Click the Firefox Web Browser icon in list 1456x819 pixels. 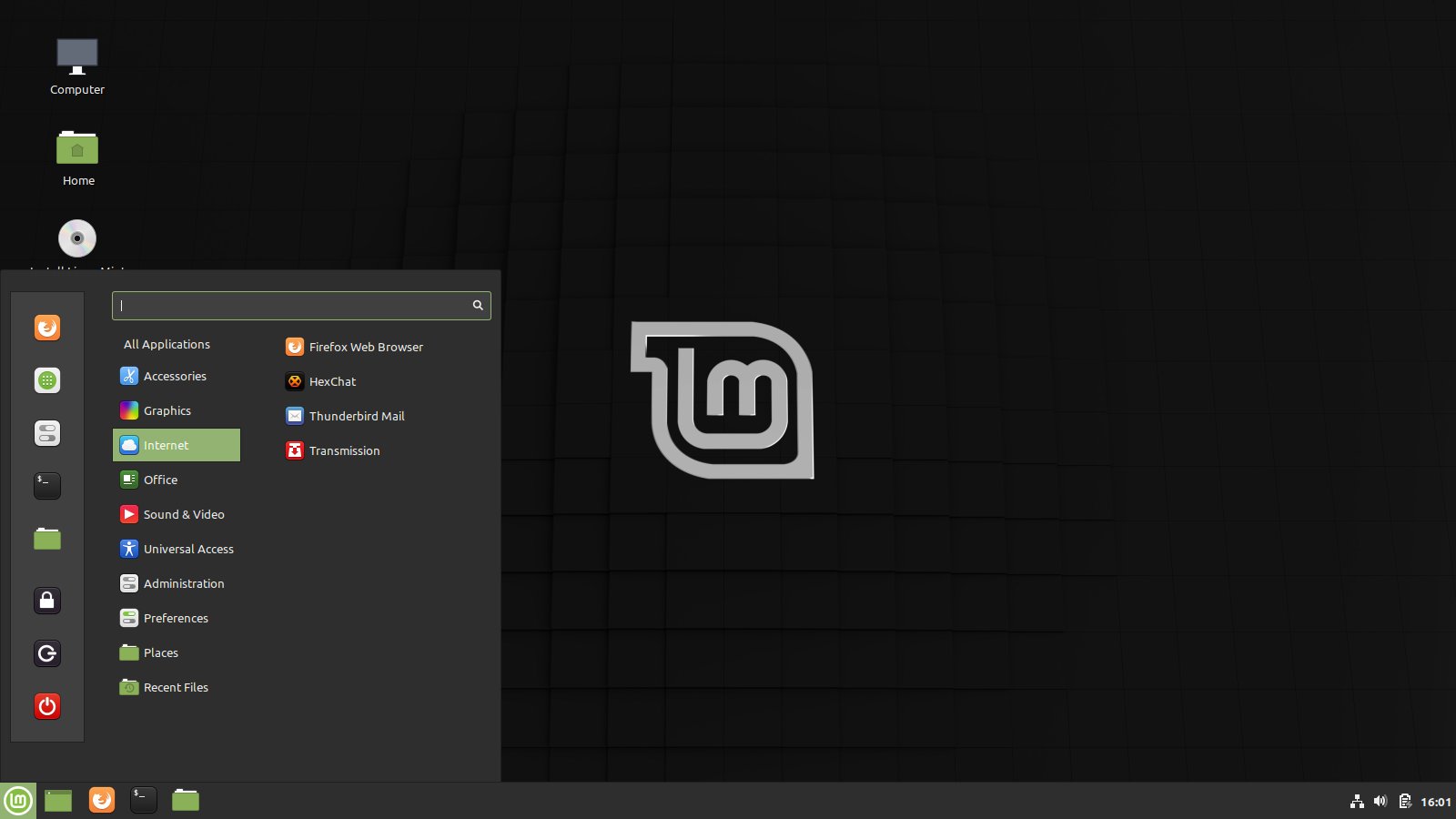[295, 347]
